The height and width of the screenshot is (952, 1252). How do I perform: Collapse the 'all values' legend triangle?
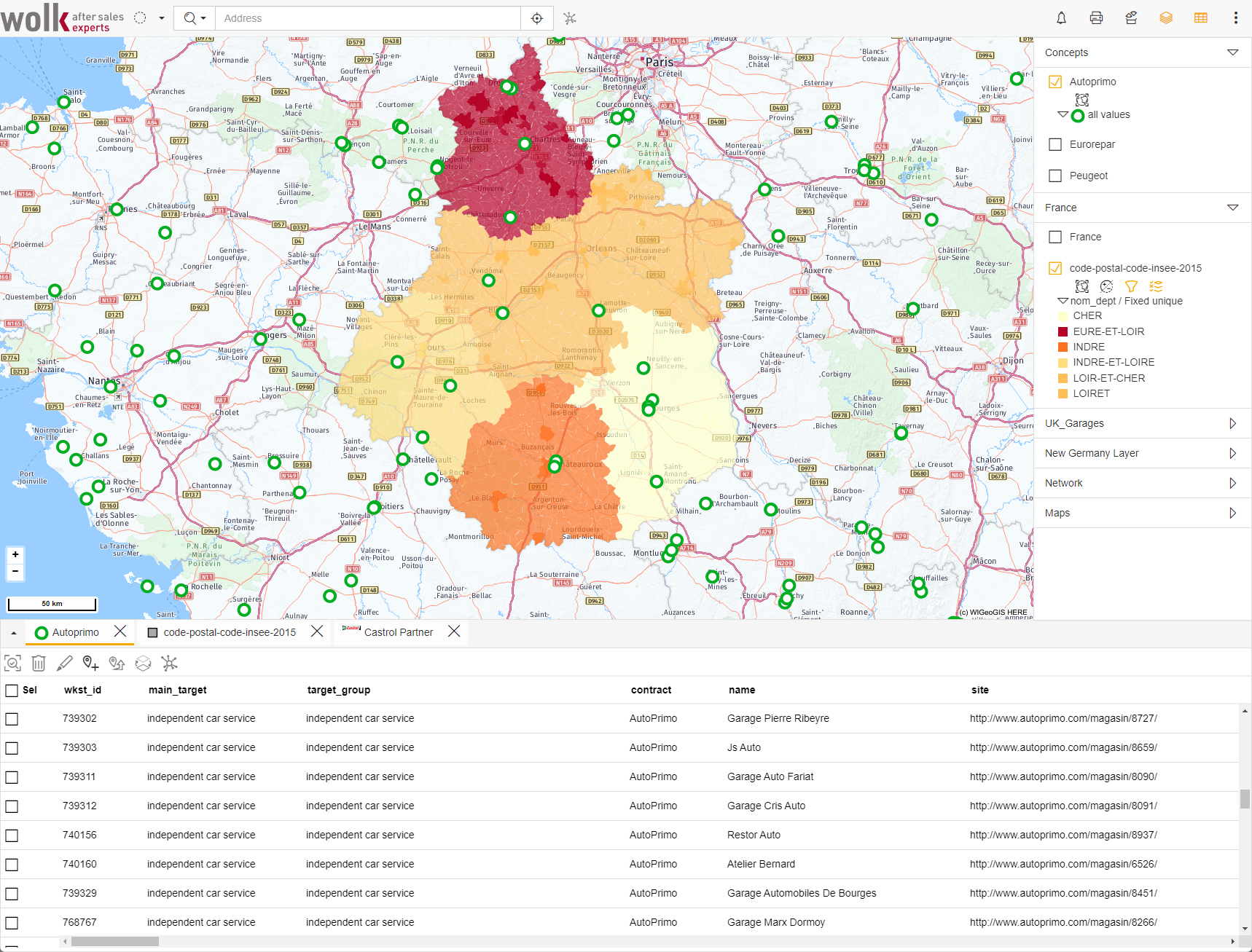1063,114
